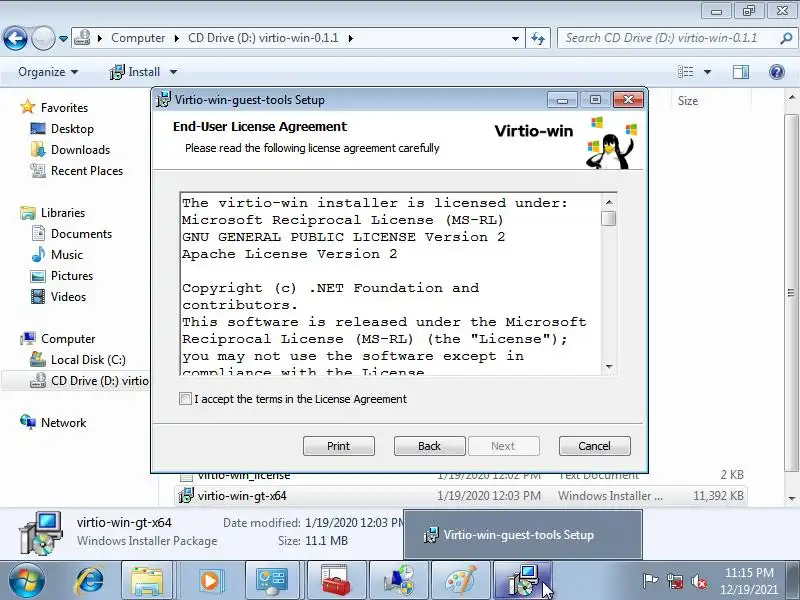Open Explorer Help question mark icon
Viewport: 800px width, 600px height.
tap(777, 72)
